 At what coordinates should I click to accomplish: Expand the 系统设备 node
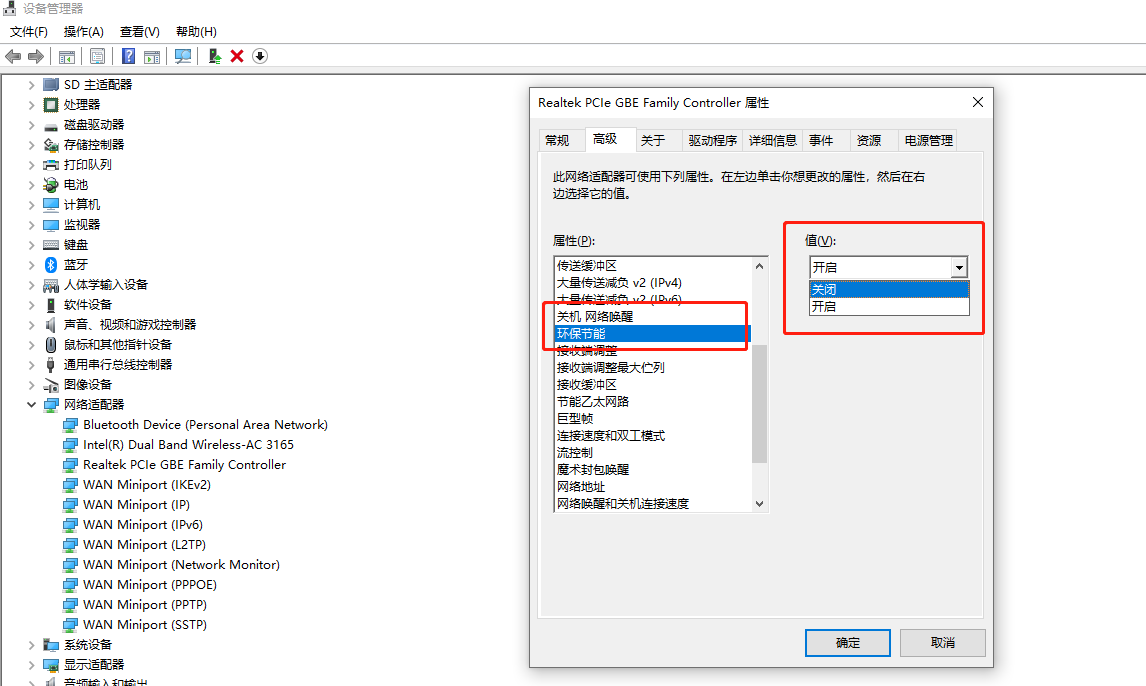tap(31, 645)
